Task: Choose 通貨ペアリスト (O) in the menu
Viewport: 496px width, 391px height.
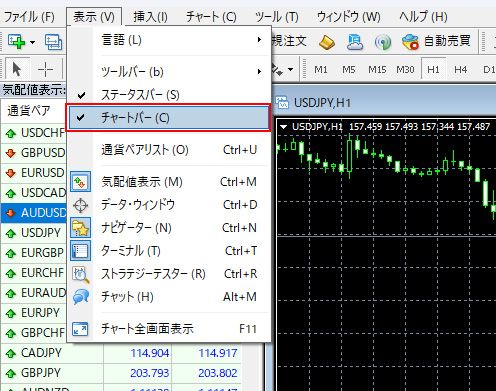Action: coord(168,150)
